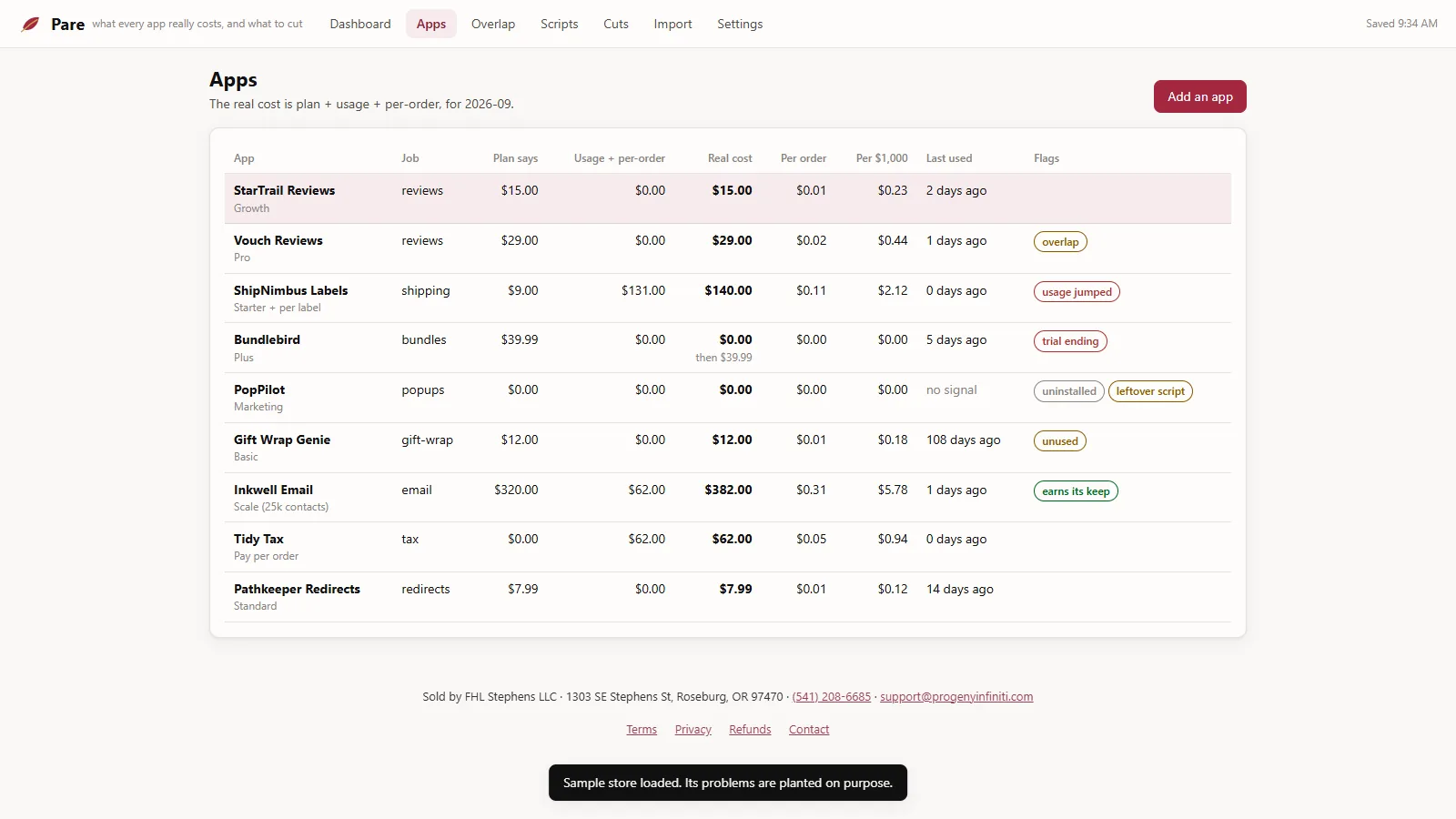Open Gift Wrap Genie entry

point(282,440)
